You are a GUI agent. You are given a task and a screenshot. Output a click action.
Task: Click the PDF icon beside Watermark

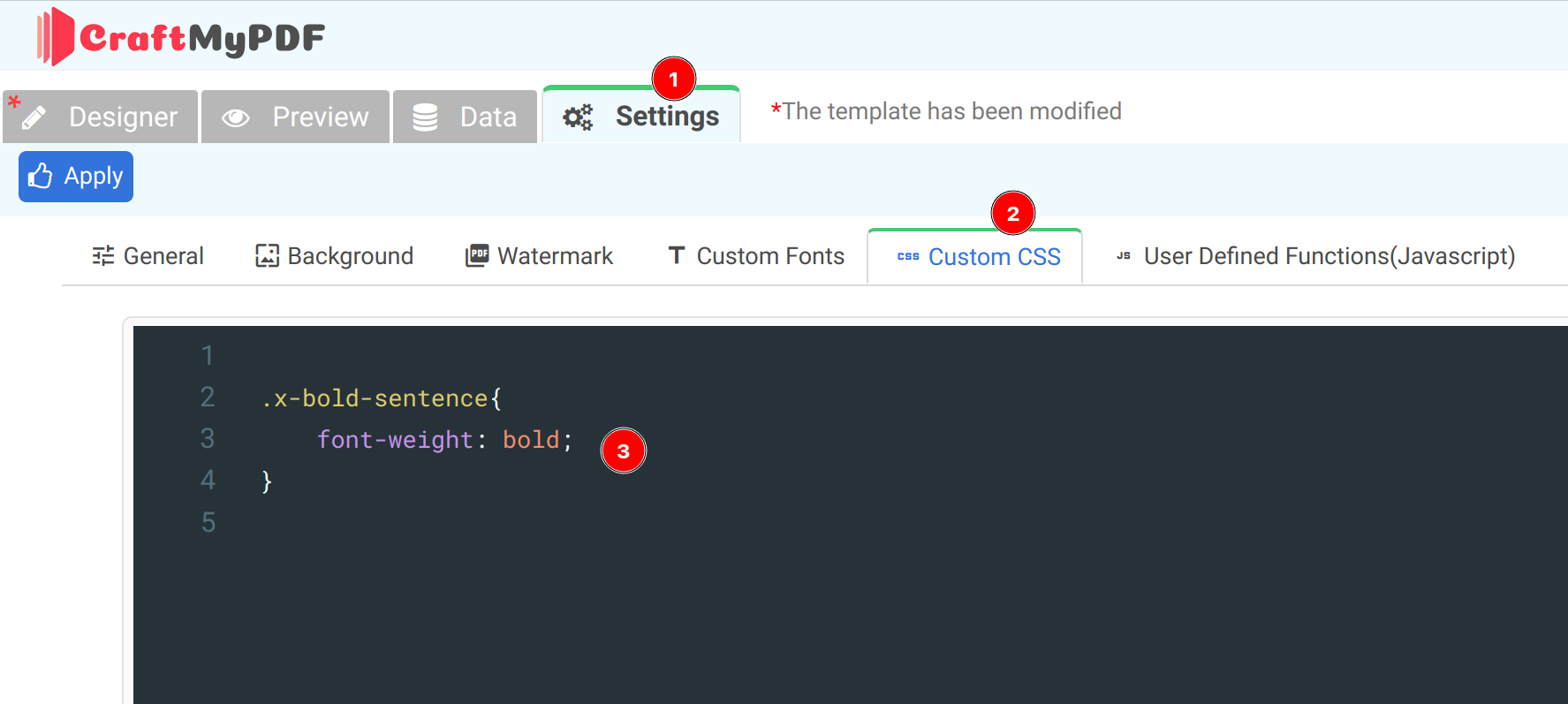click(x=477, y=256)
